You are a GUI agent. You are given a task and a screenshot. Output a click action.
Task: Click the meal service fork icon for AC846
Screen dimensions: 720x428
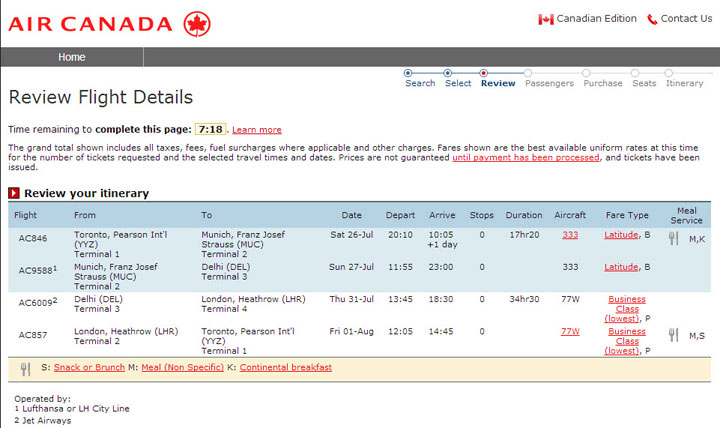click(673, 238)
